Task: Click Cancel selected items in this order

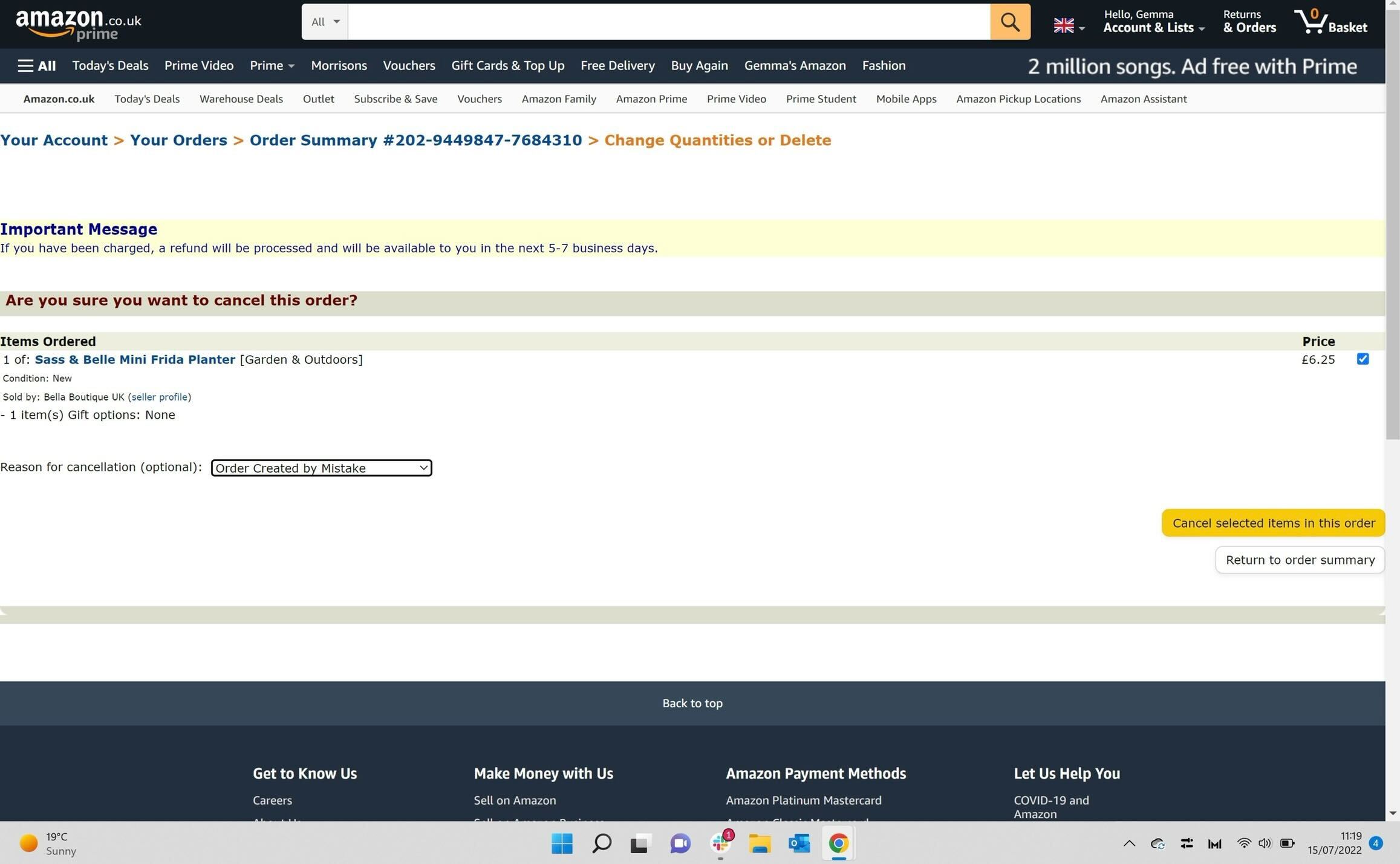Action: [1273, 523]
